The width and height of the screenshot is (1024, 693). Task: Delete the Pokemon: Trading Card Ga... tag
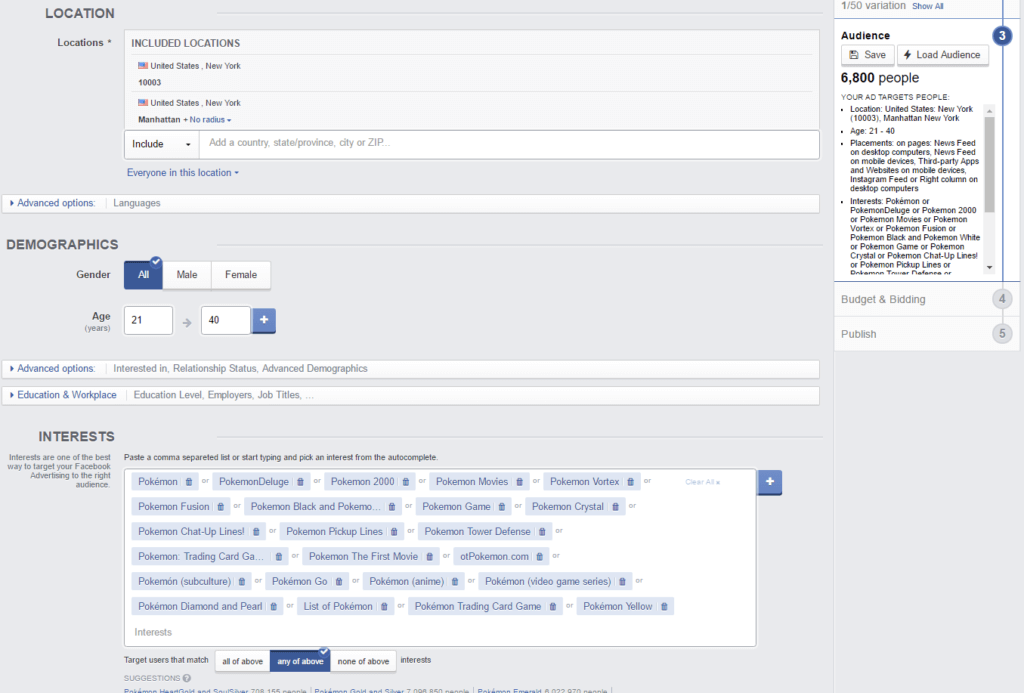(279, 556)
